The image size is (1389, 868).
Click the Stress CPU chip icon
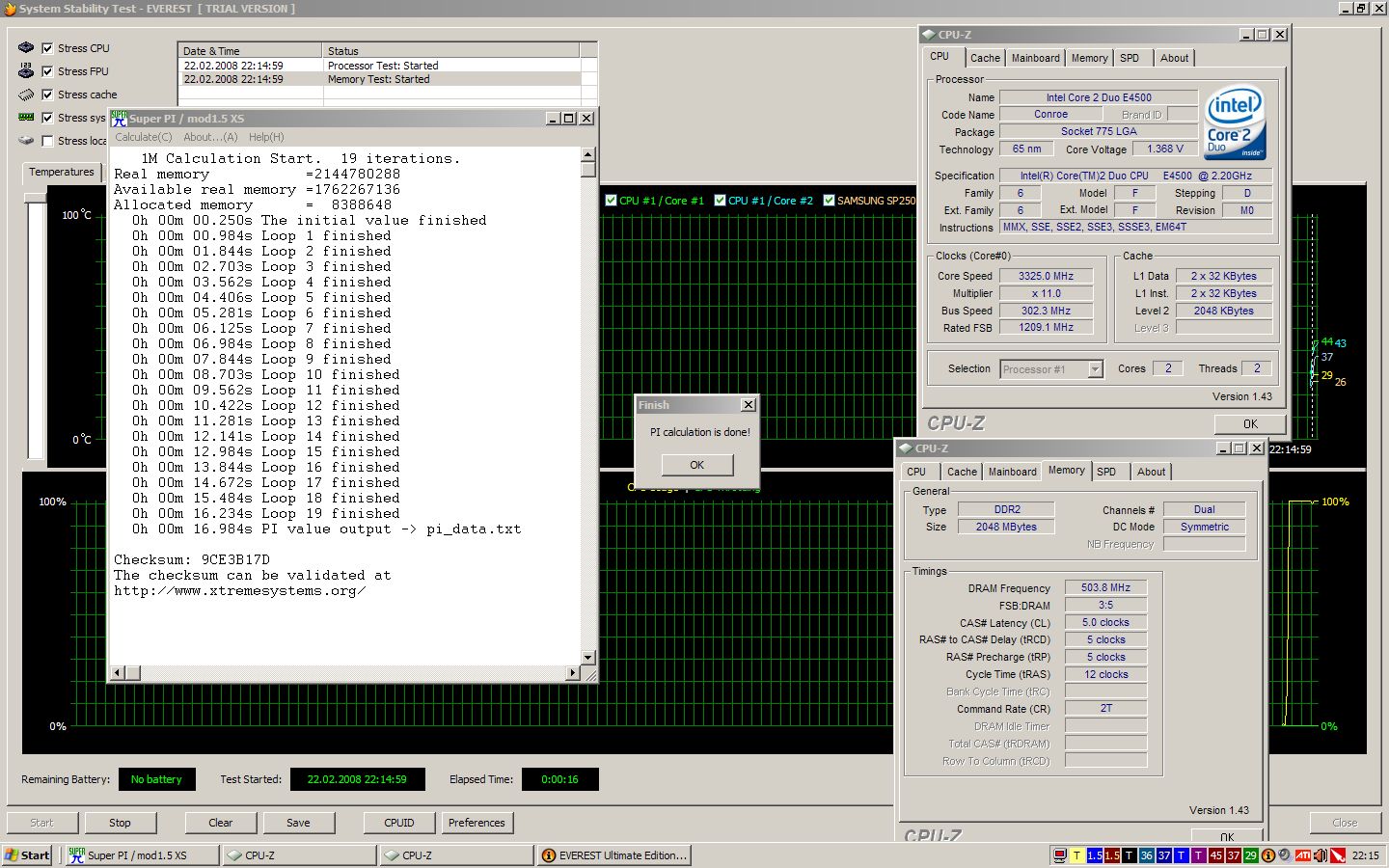[26, 48]
